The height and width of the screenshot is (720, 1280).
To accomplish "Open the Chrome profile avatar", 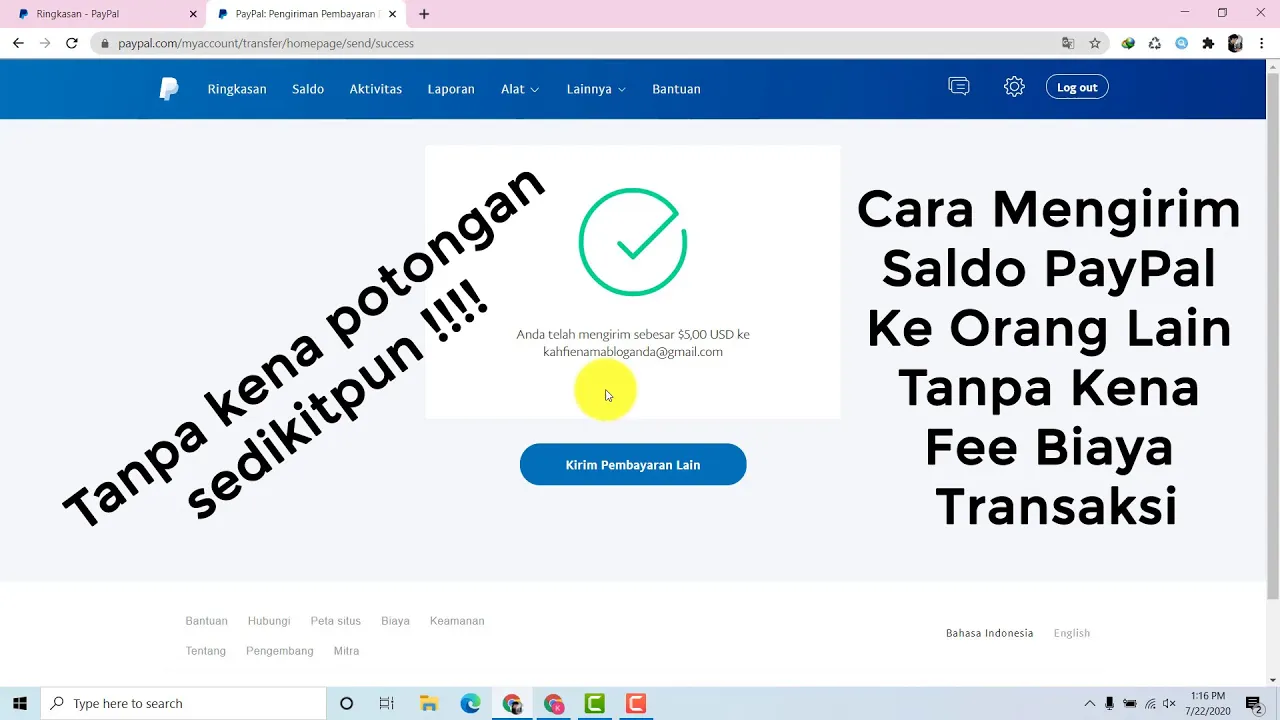I will (1235, 43).
